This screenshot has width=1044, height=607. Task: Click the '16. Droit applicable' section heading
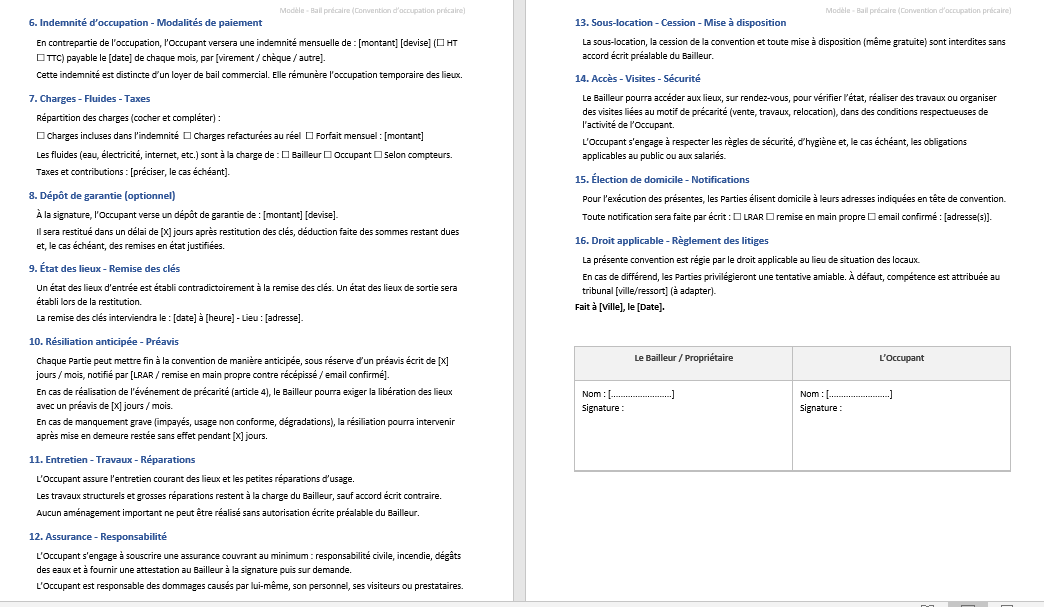coord(671,241)
